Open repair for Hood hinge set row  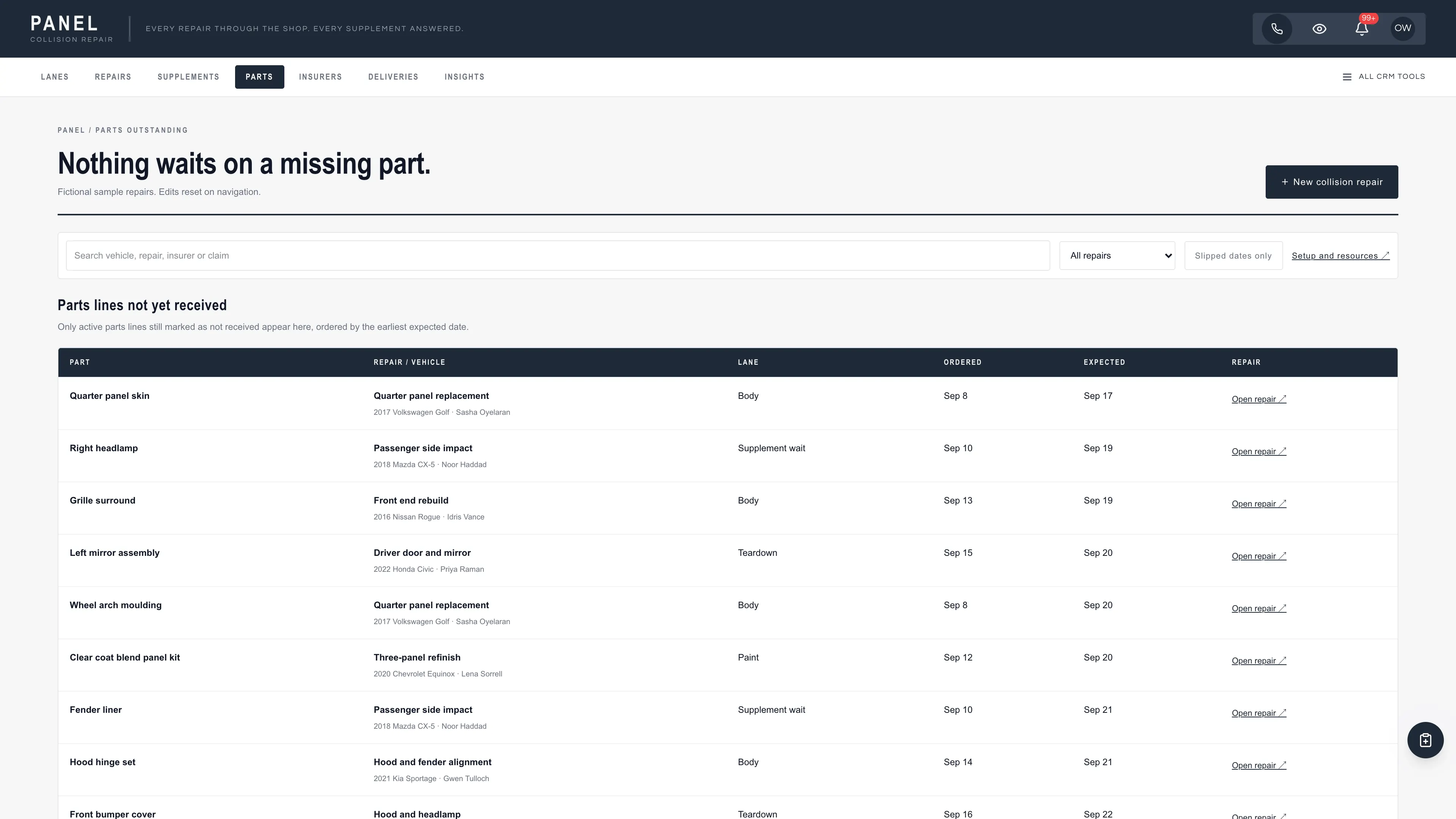point(1259,765)
